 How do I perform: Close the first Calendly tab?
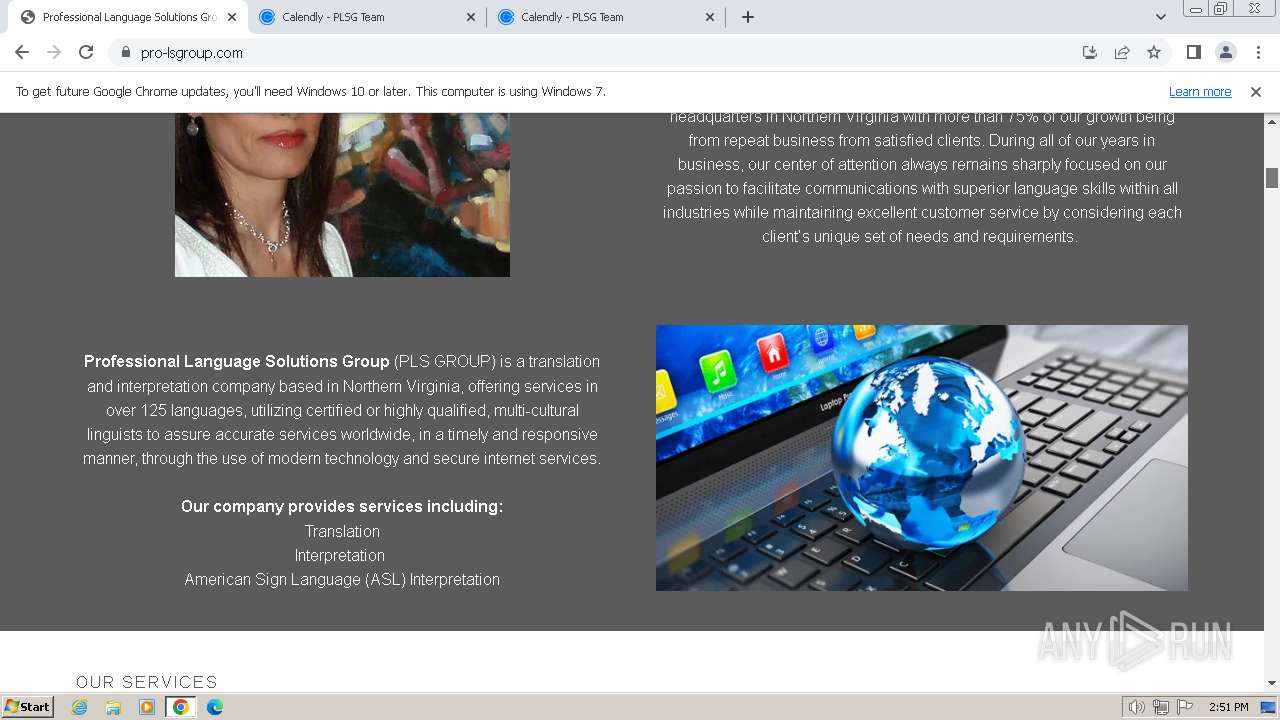pos(471,17)
